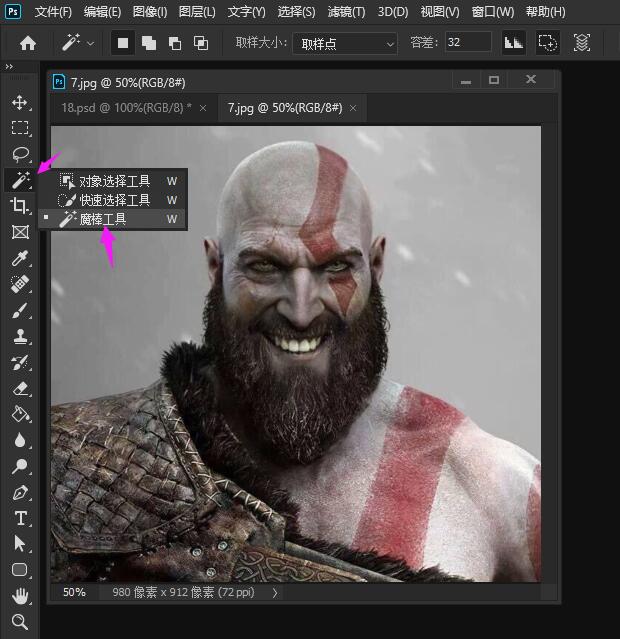Choose 魔棒工具 from flyout
620x639 pixels.
pos(113,219)
